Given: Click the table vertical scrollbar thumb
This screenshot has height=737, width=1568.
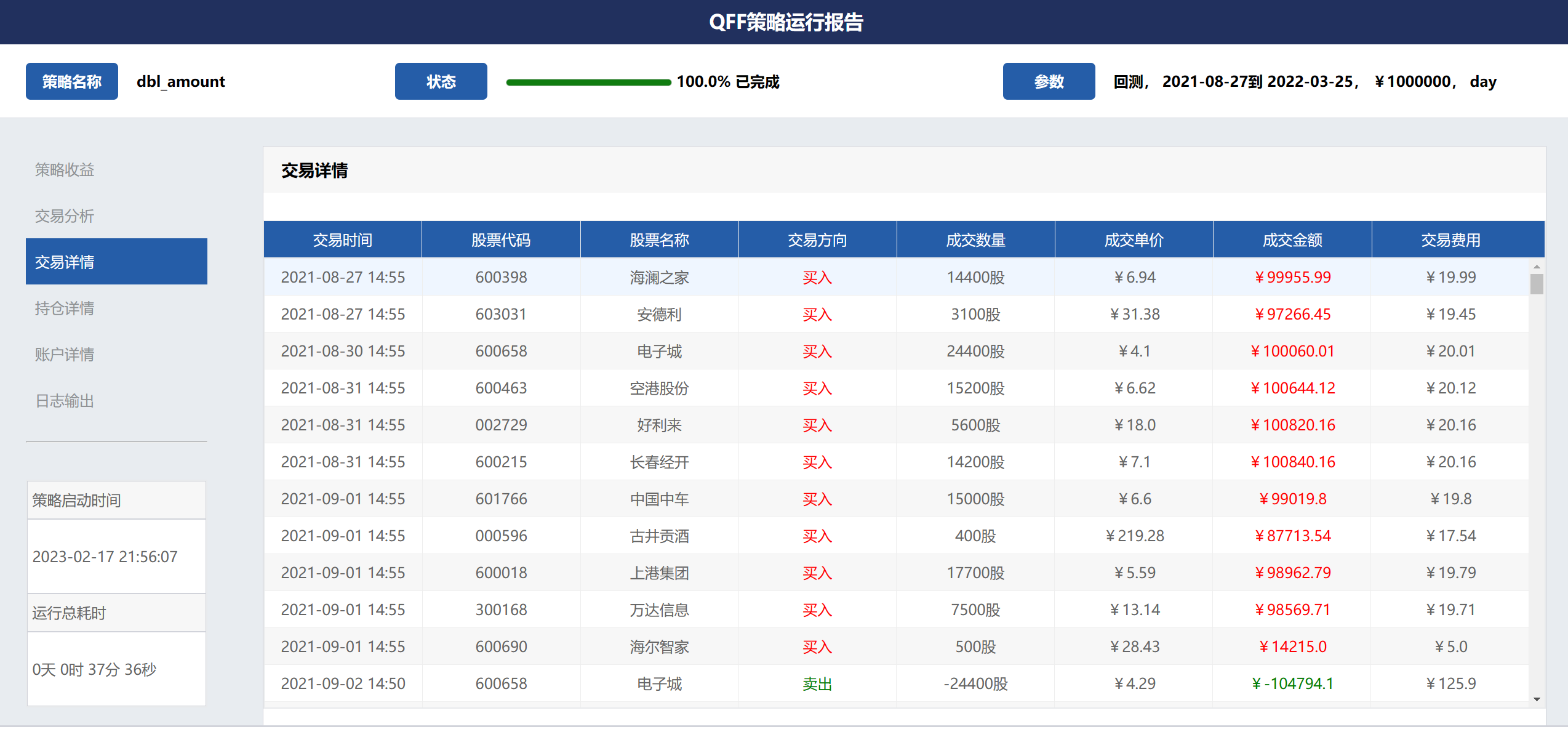Looking at the screenshot, I should coord(1537,284).
